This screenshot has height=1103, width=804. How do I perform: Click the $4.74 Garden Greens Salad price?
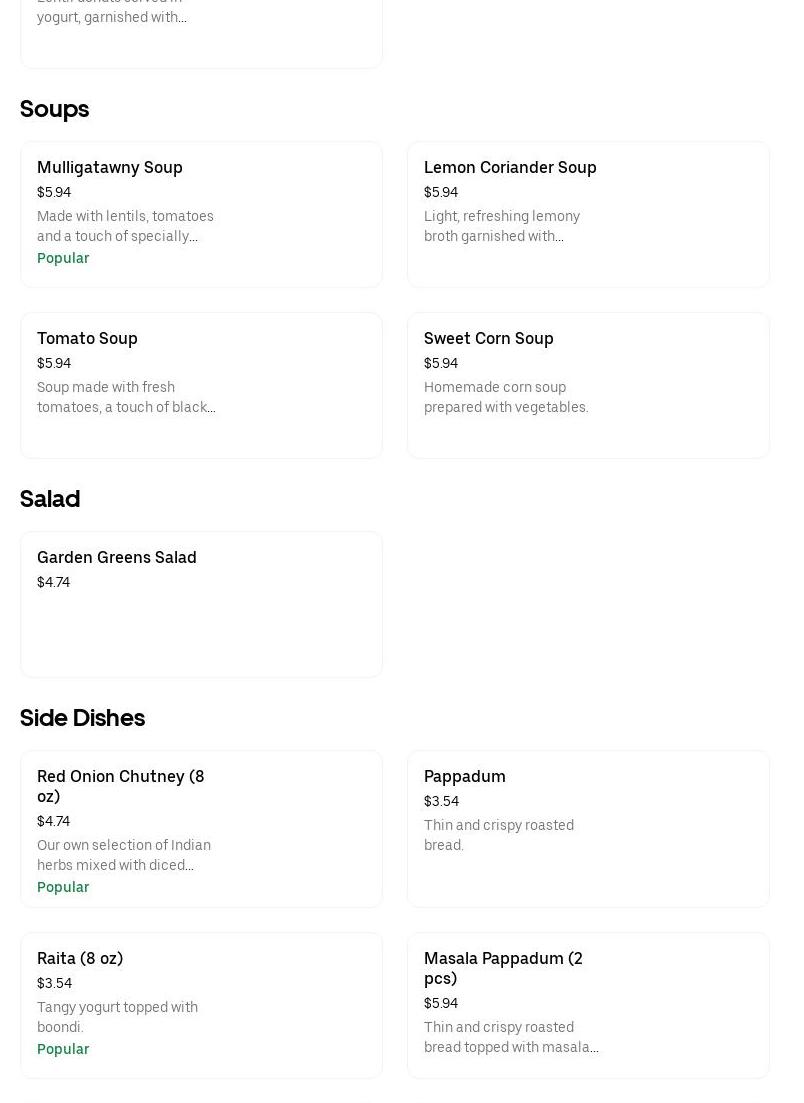coord(54,582)
